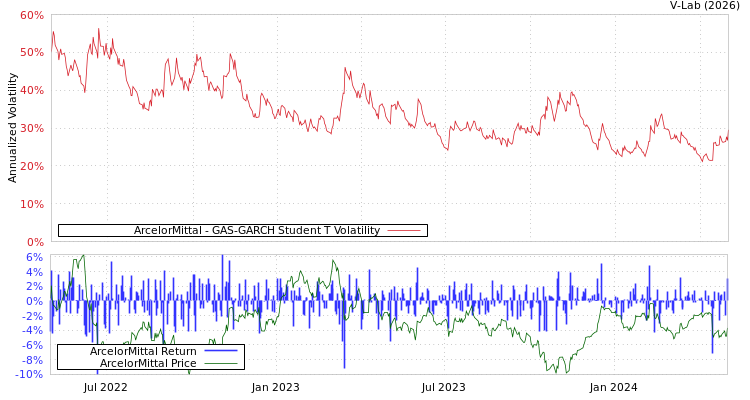Click the -6% label on the return axis
The height and width of the screenshot is (400, 750).
click(32, 345)
